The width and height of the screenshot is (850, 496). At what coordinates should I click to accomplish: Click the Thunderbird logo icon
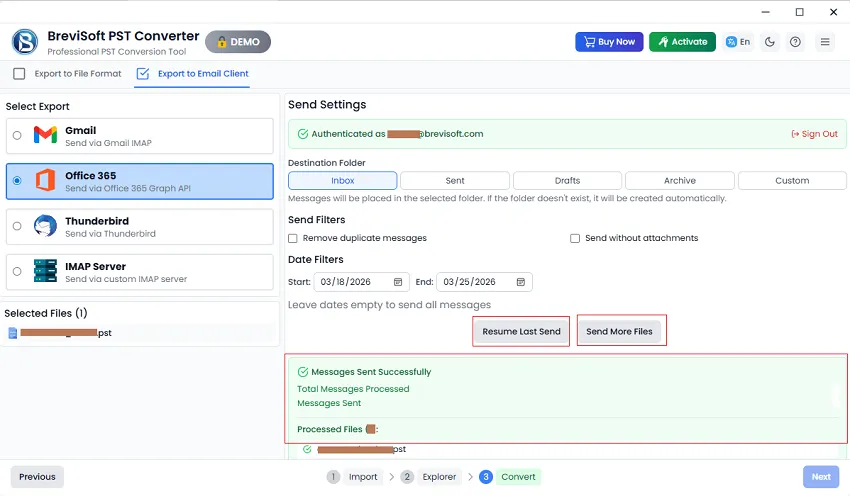(x=45, y=226)
